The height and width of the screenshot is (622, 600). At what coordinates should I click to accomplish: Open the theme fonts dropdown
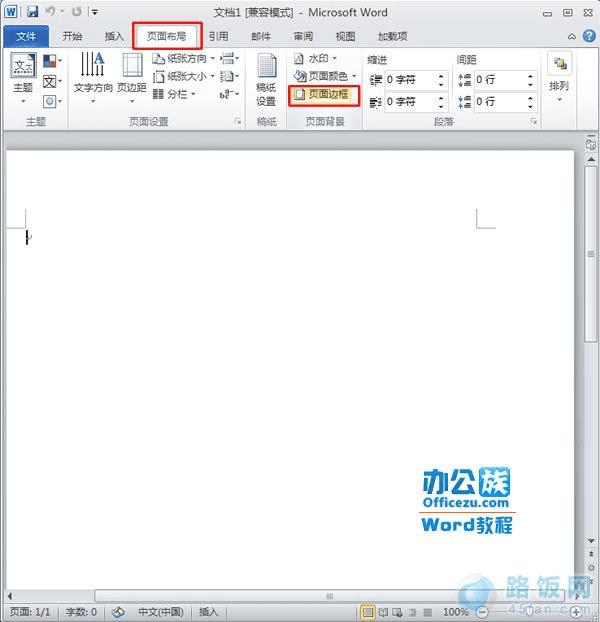[52, 81]
